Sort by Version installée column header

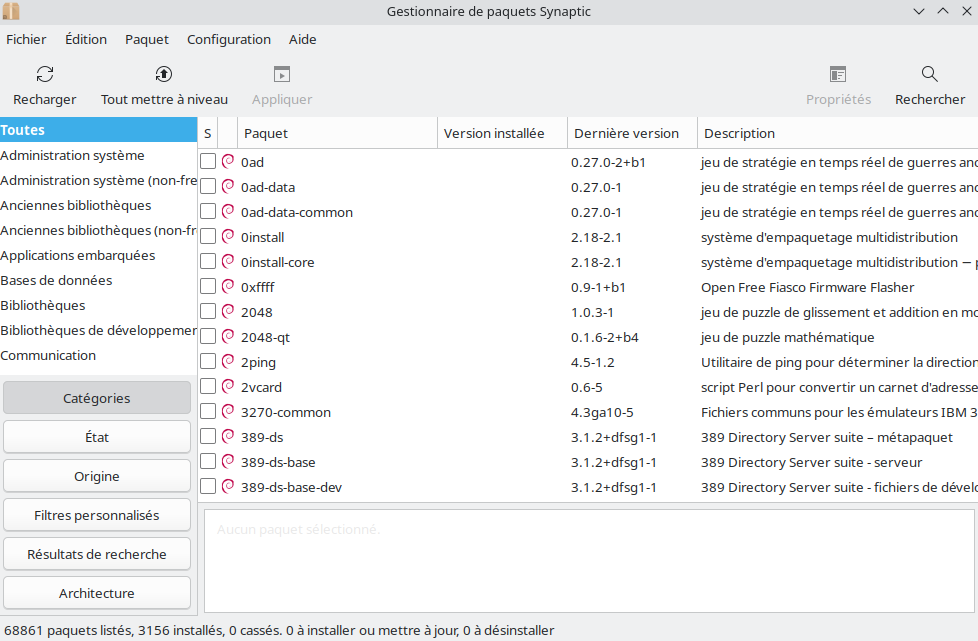coord(501,133)
